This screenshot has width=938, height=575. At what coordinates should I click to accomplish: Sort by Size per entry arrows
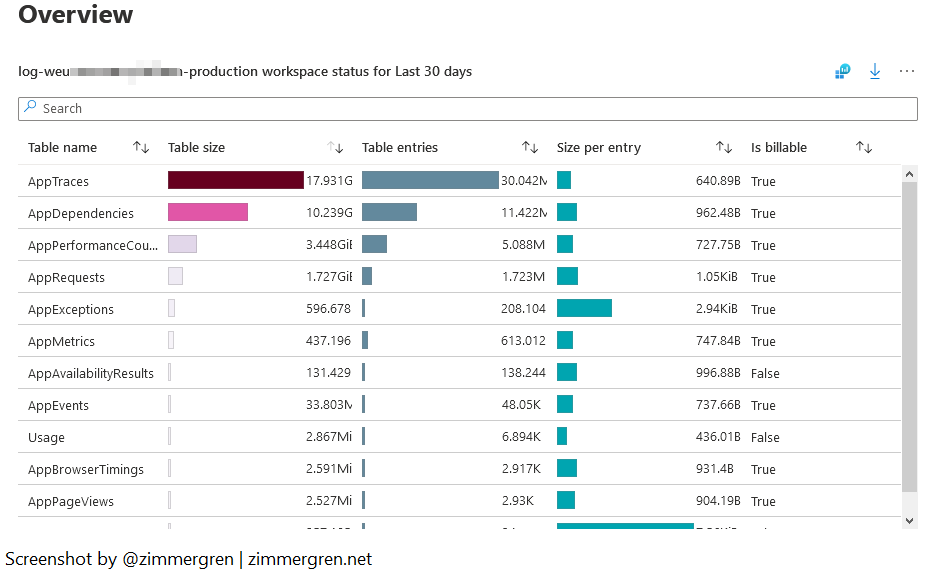point(724,148)
